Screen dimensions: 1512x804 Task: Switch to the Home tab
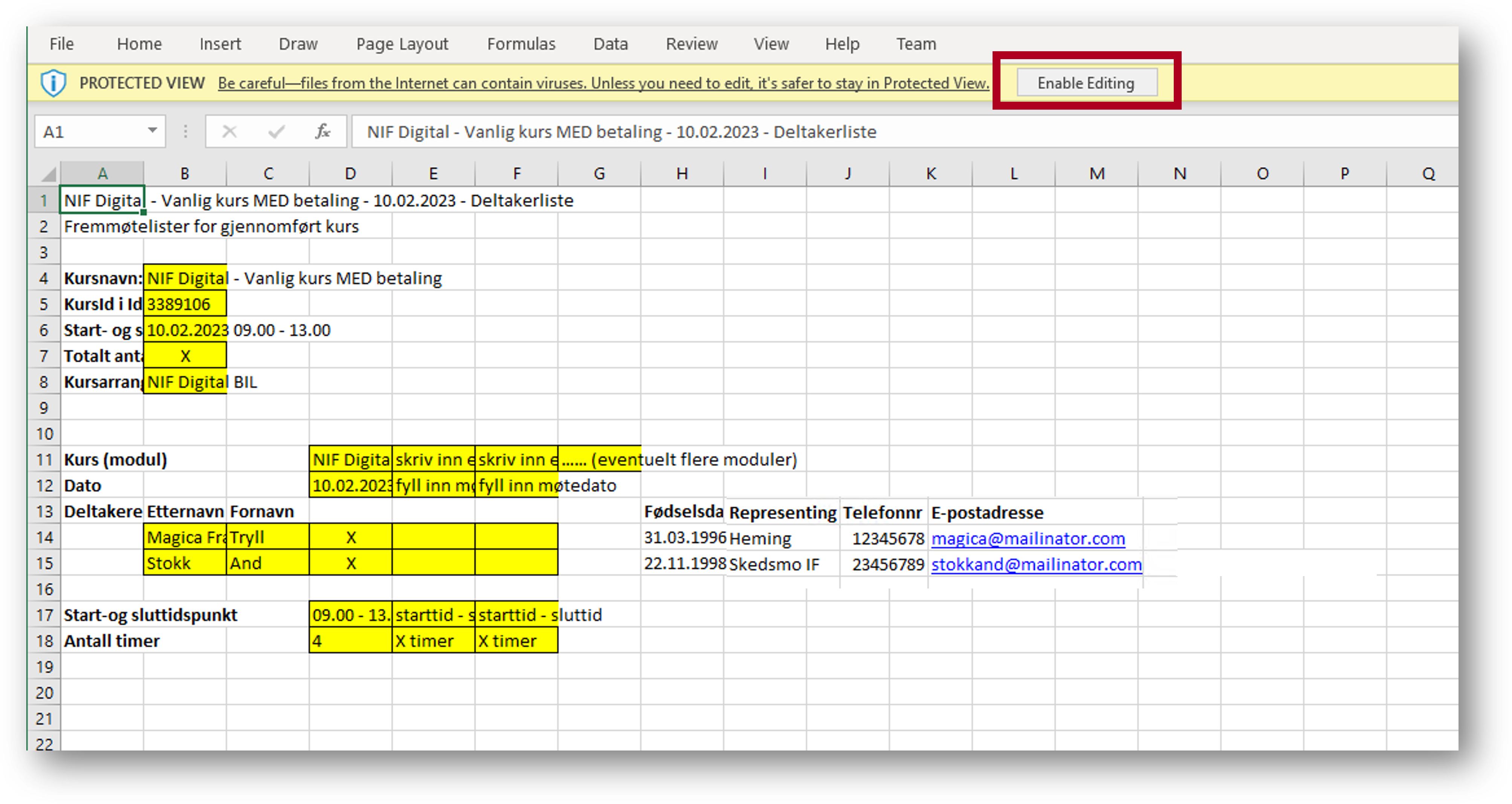pyautogui.click(x=139, y=44)
